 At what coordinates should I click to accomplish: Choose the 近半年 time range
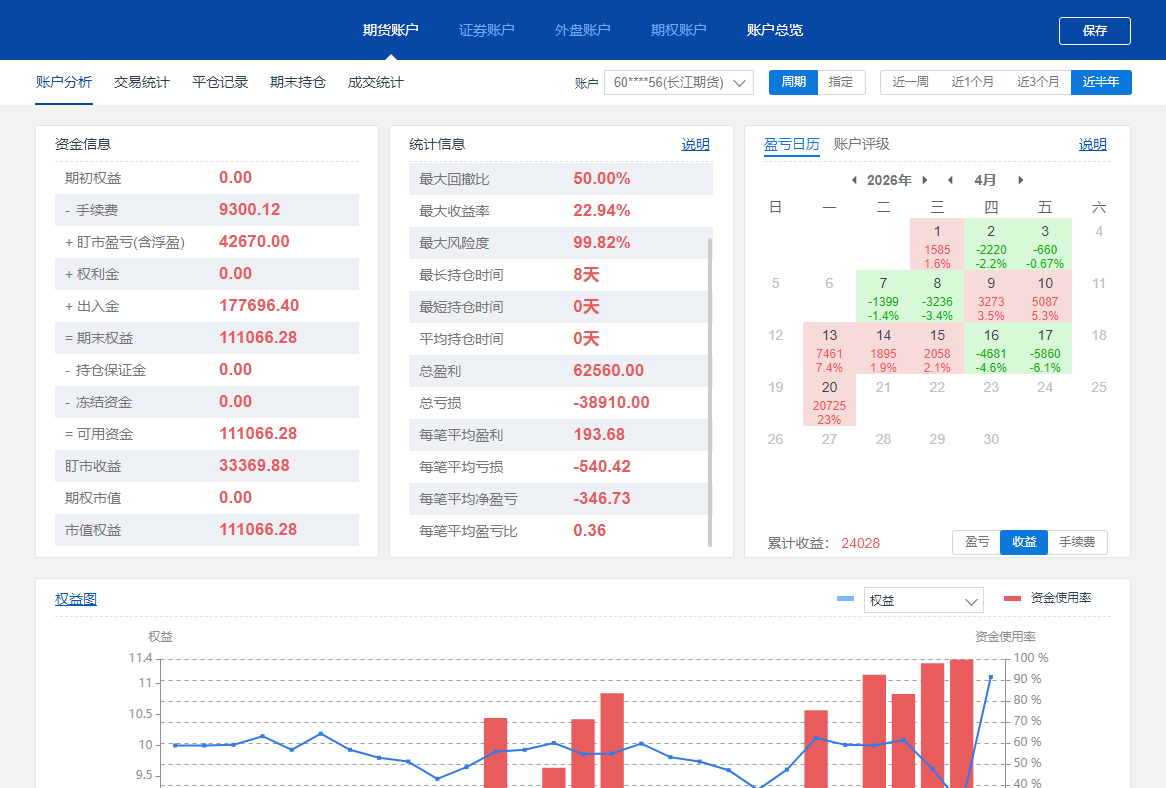point(1101,82)
